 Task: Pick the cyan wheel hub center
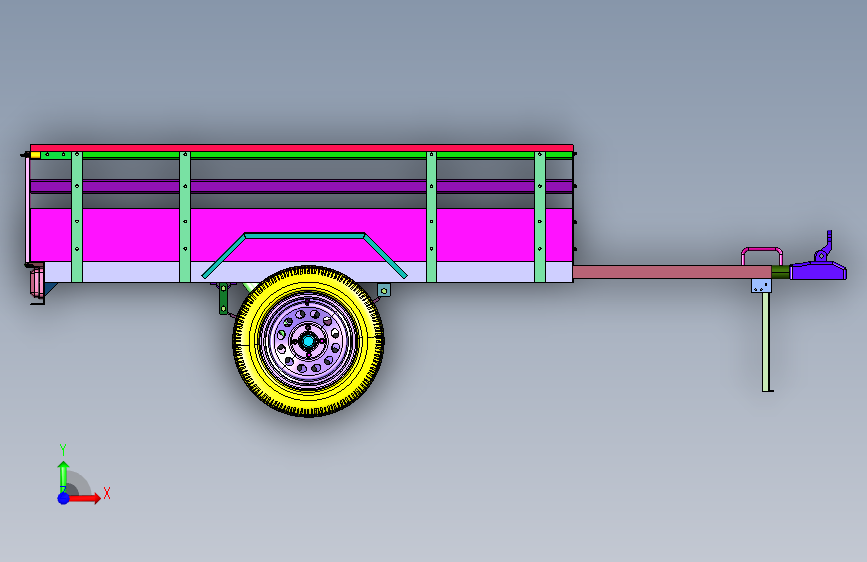(308, 341)
